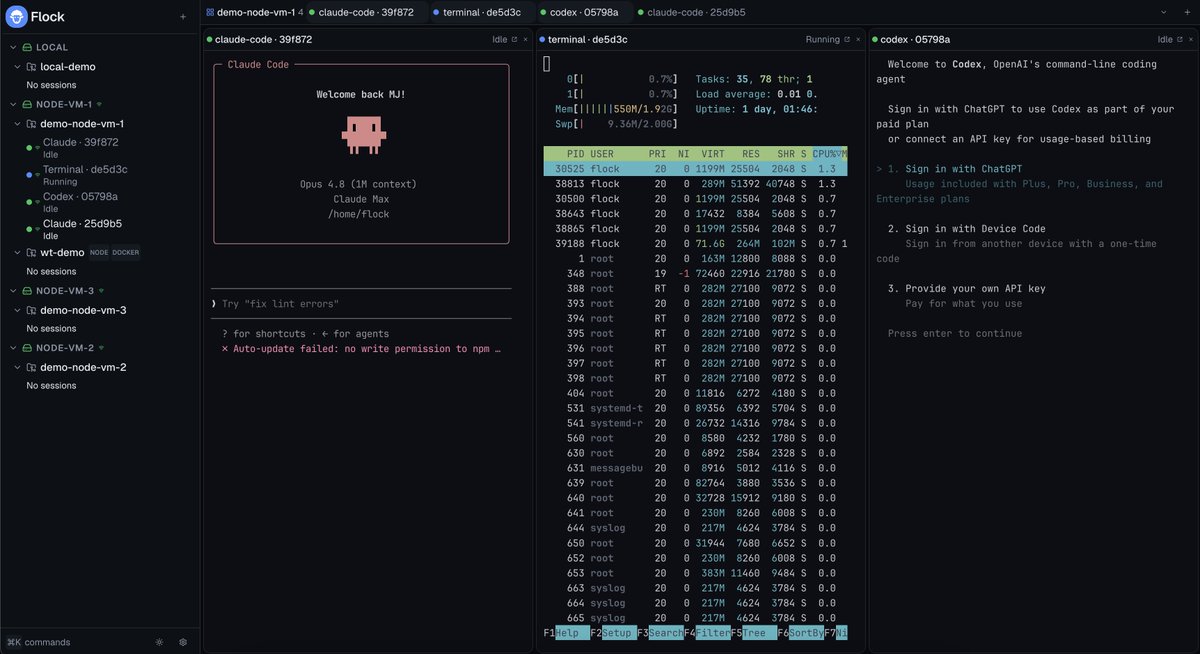Switch to the claude-code · 25d9b5 tab
1200x654 pixels.
click(690, 12)
